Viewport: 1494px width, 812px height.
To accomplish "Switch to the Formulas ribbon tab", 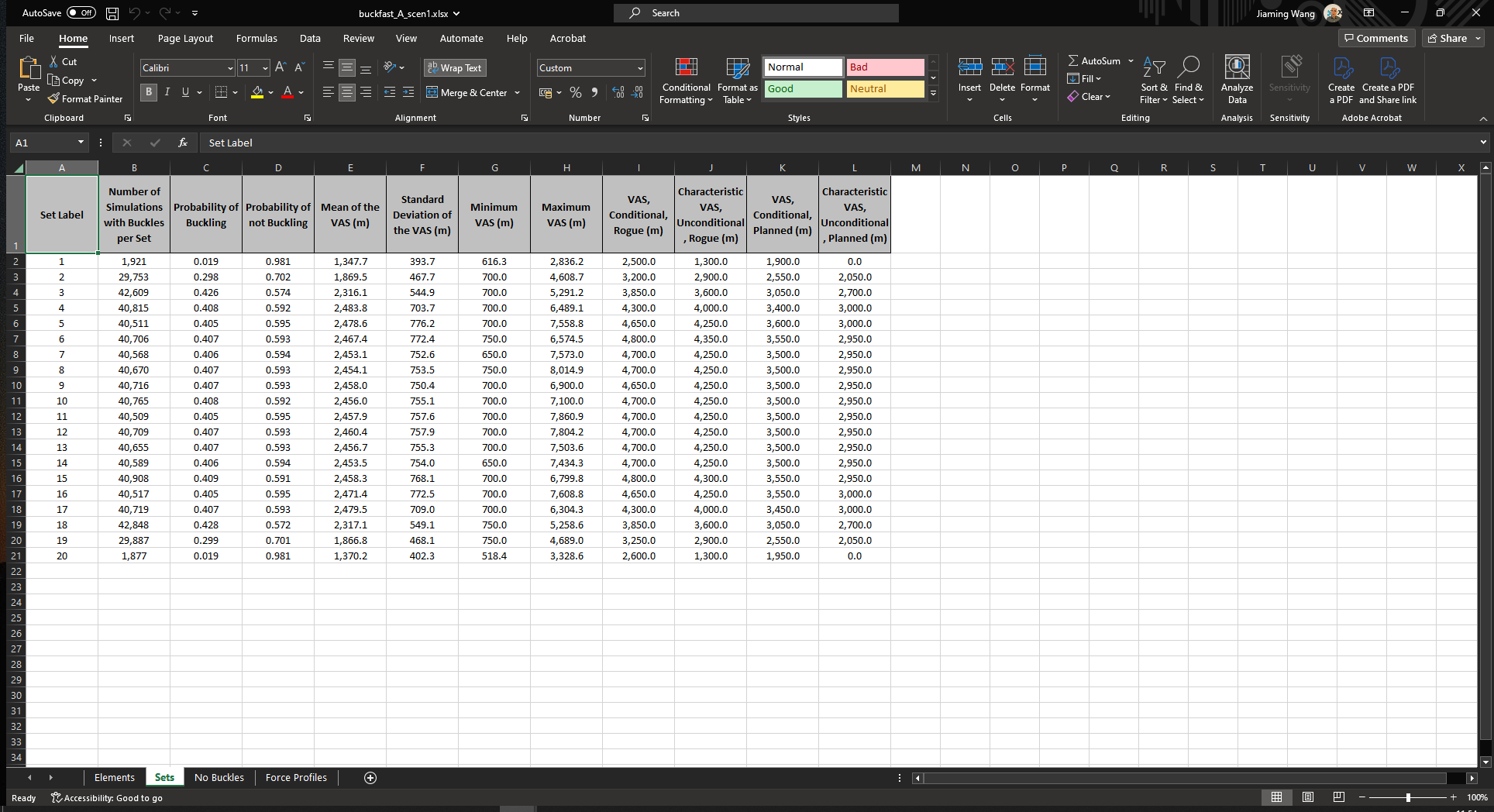I will pyautogui.click(x=256, y=38).
